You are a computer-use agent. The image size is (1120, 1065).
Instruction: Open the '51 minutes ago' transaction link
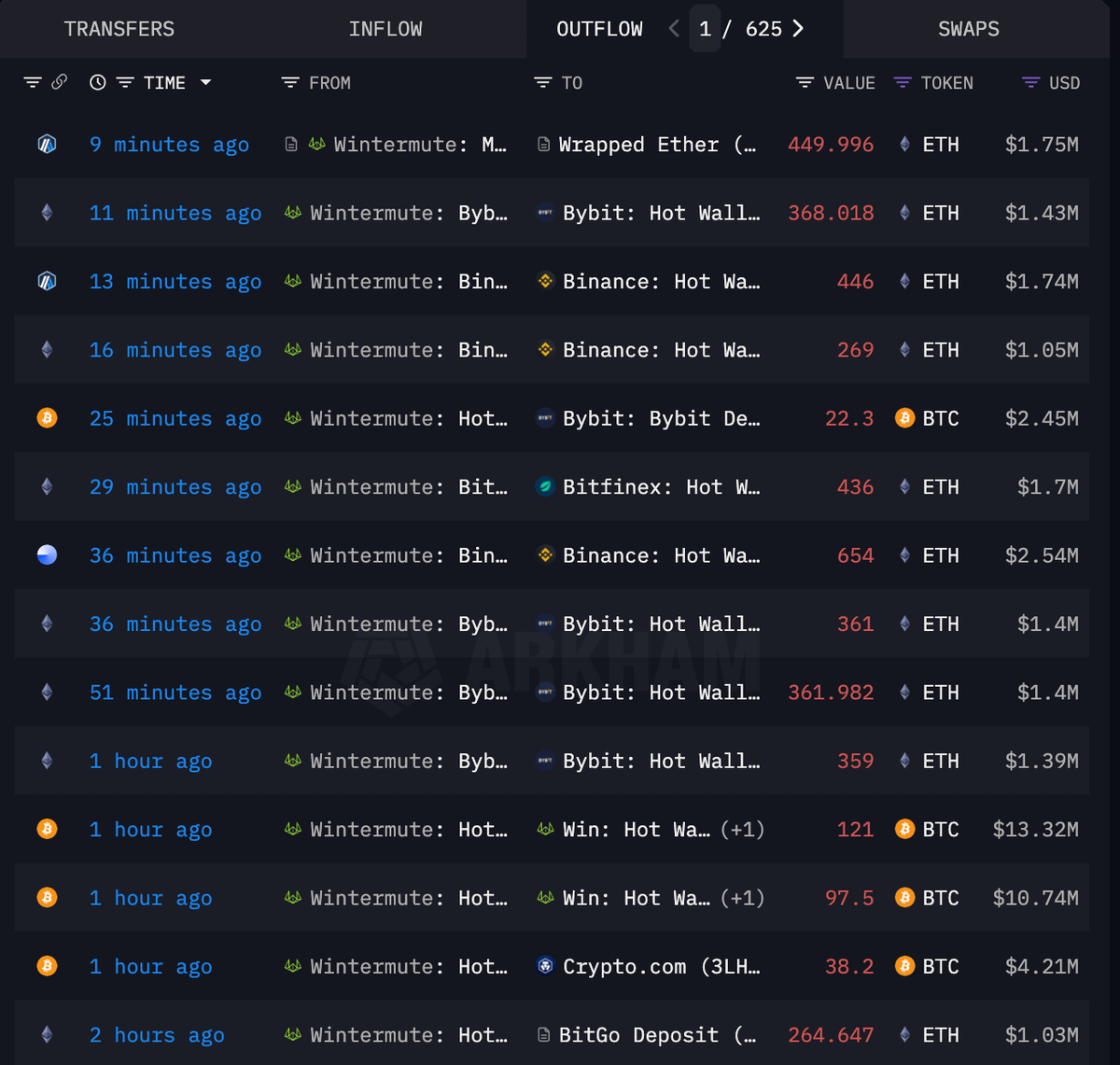pos(175,693)
